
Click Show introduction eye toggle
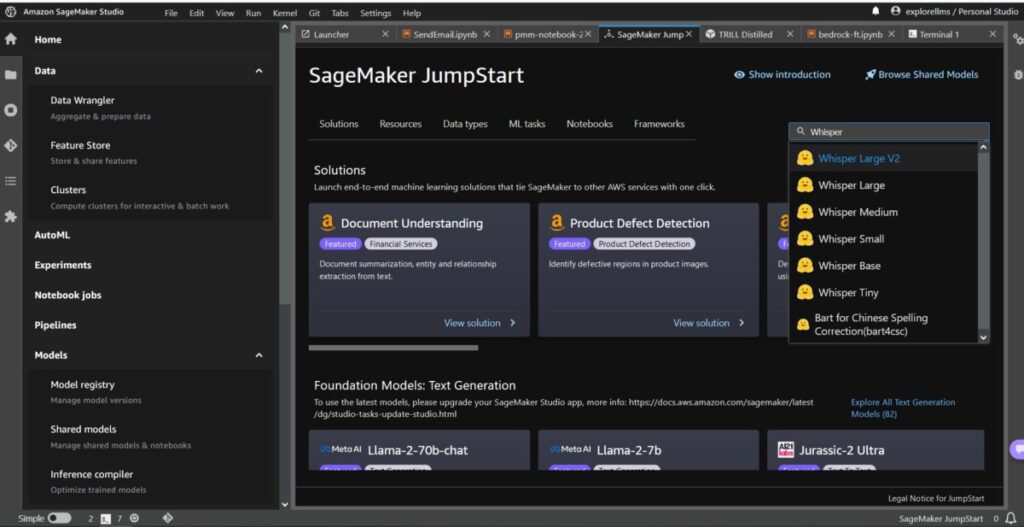pos(739,74)
